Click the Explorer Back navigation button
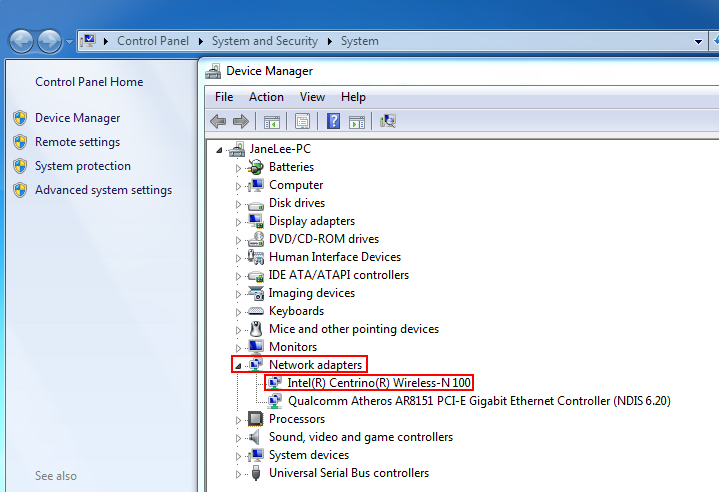This screenshot has height=492, width=719. (x=21, y=42)
